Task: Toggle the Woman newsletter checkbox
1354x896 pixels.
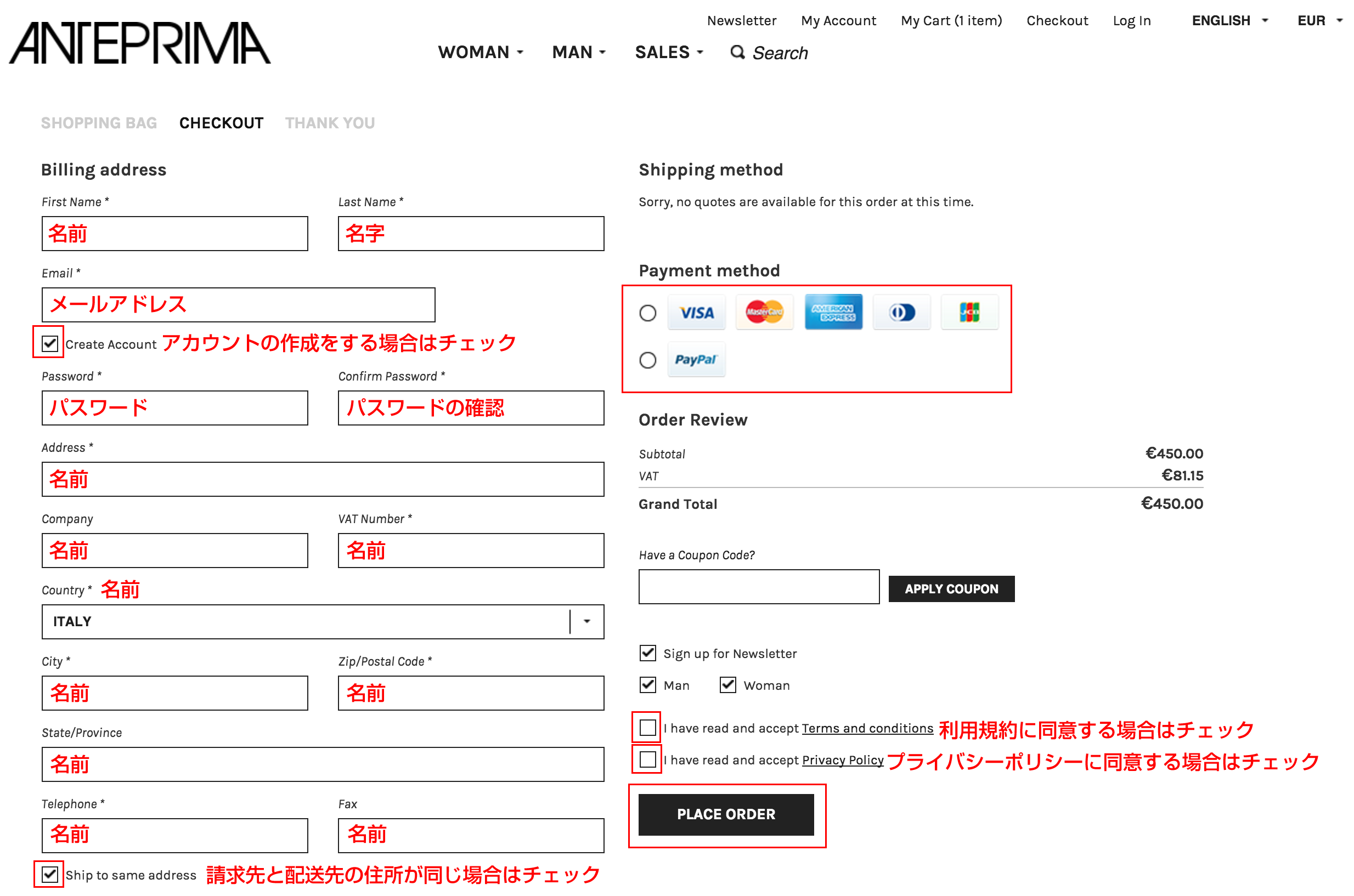Action: click(727, 685)
